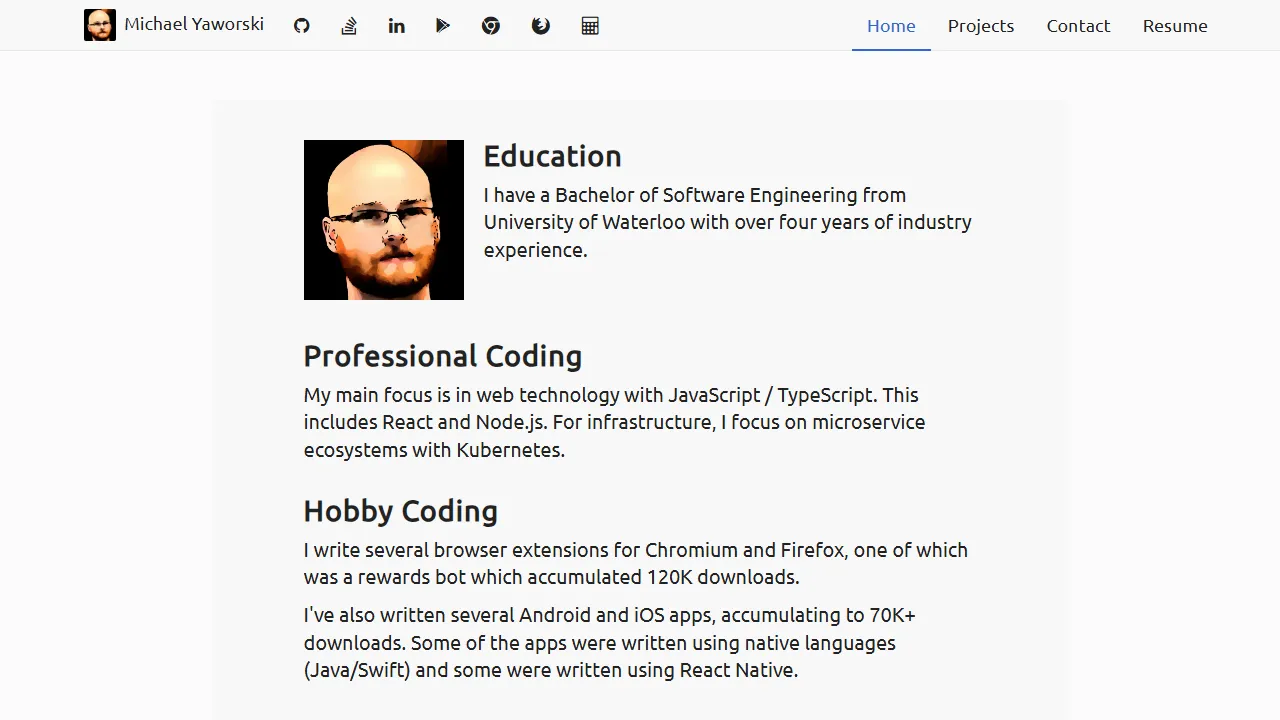Click the Education section heading
Viewport: 1280px width, 720px height.
[x=552, y=156]
